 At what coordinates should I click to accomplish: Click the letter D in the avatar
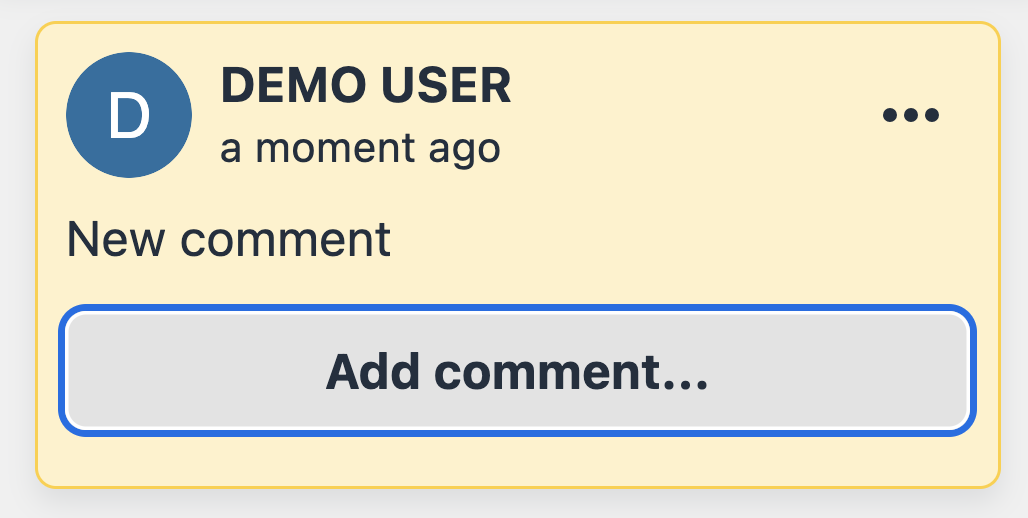129,116
